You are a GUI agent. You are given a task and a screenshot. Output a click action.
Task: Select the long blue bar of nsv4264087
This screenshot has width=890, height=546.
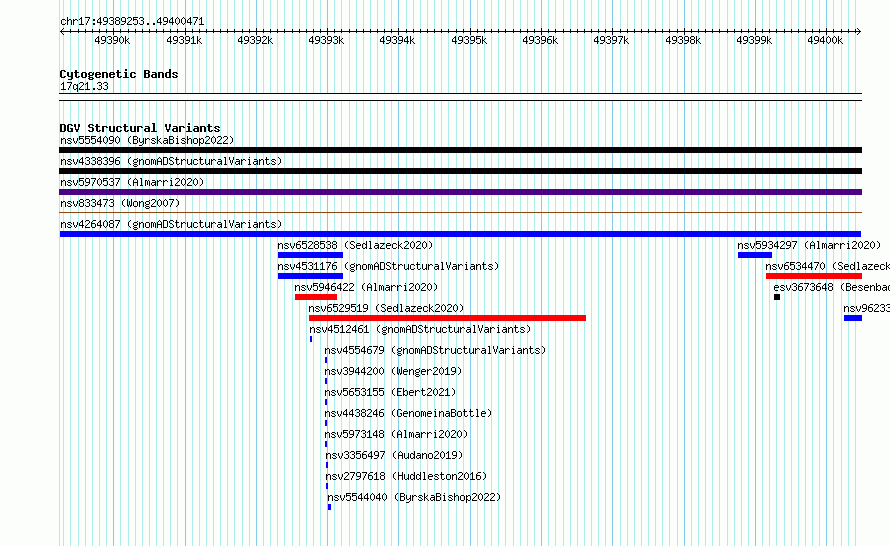[x=460, y=234]
